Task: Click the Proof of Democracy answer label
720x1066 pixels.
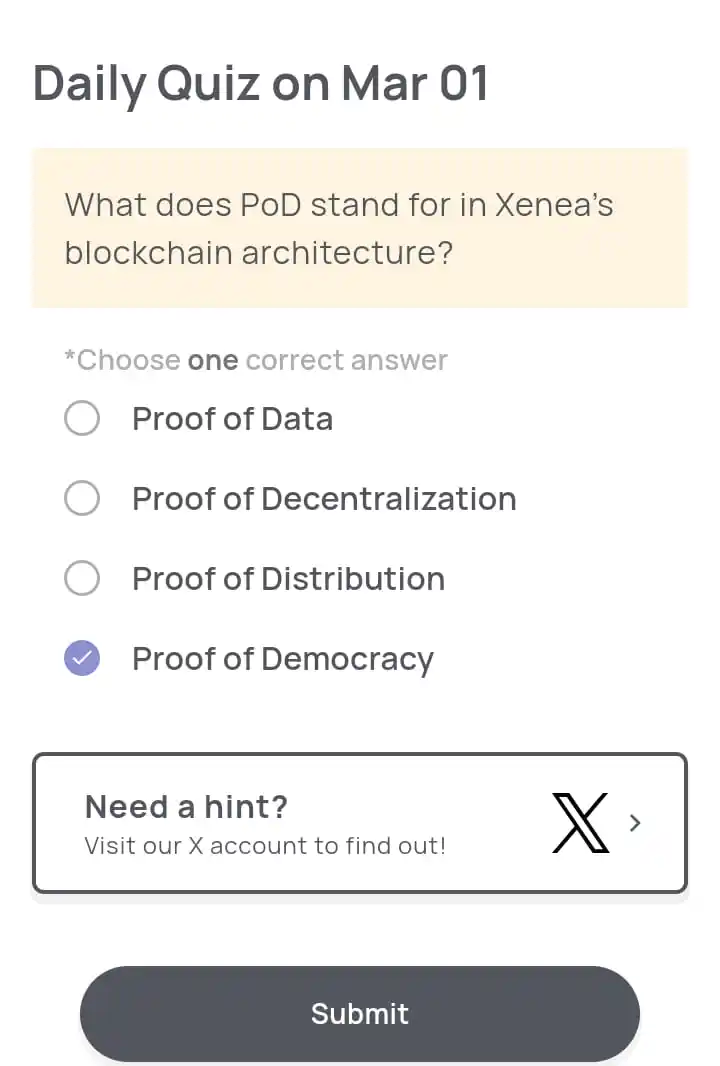Action: click(x=283, y=659)
